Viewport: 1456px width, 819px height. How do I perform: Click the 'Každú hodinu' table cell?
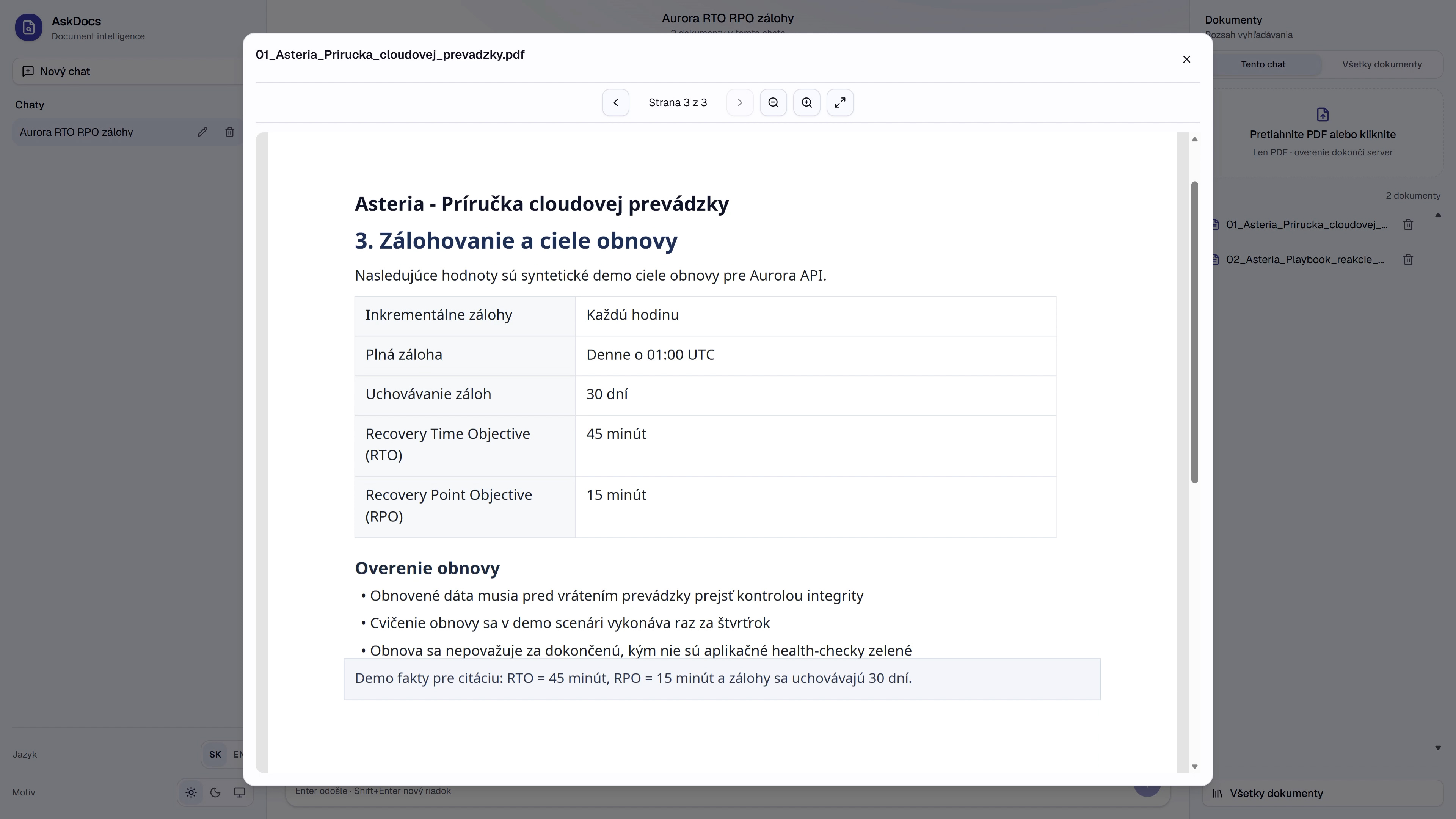(816, 316)
